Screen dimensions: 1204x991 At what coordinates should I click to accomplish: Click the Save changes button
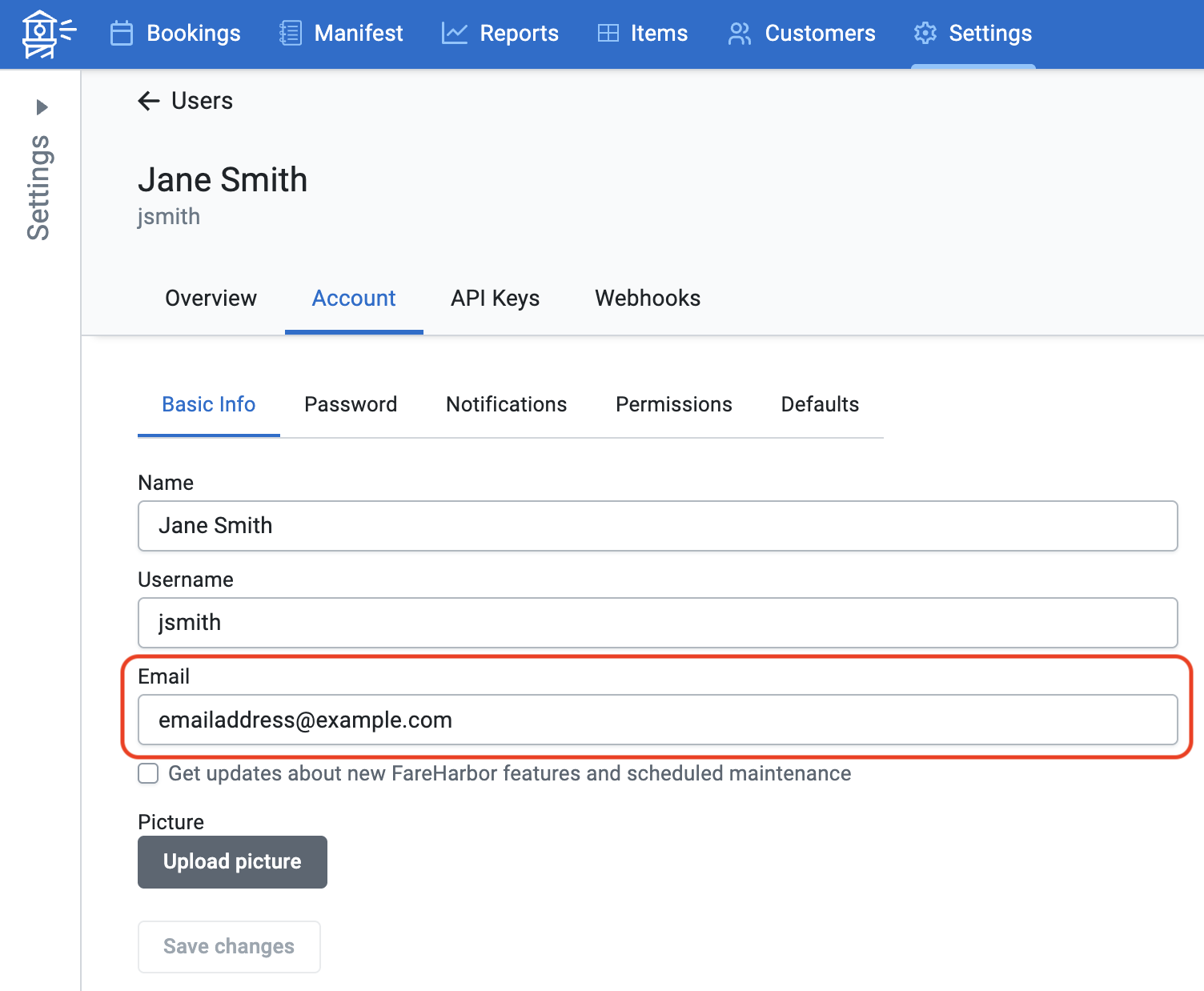coord(229,946)
